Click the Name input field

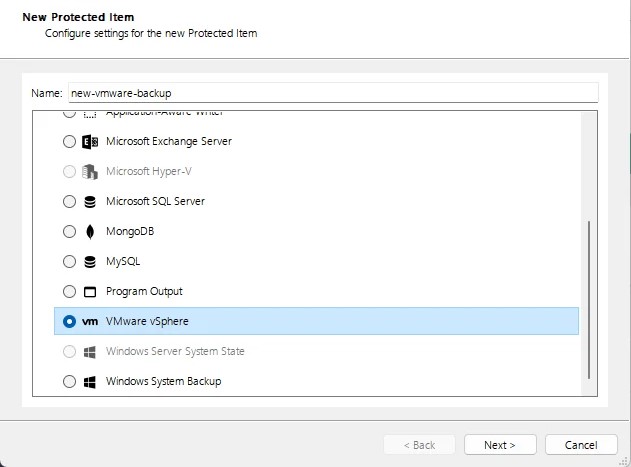click(x=332, y=92)
